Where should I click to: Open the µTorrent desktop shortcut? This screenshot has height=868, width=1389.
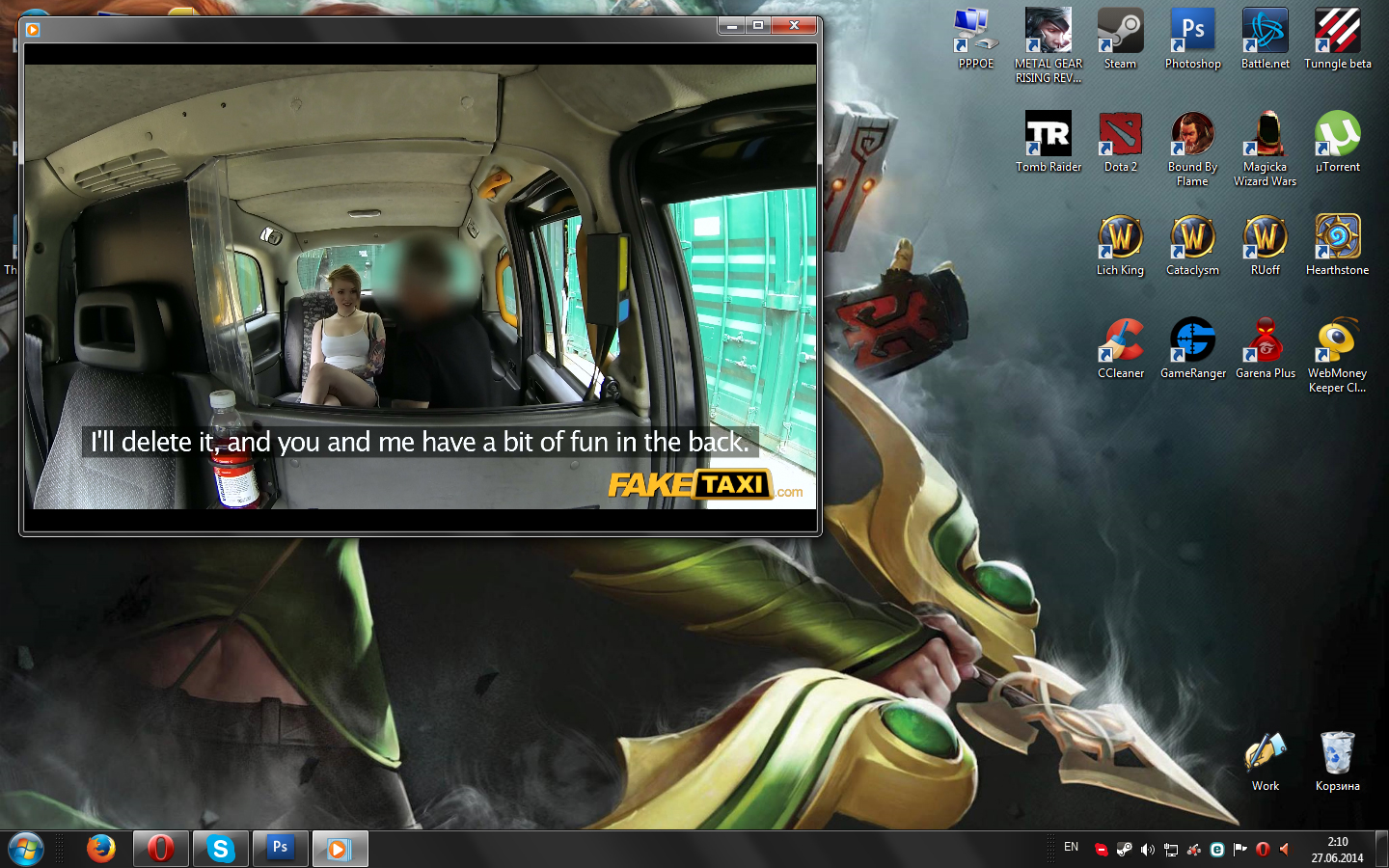pos(1337,142)
